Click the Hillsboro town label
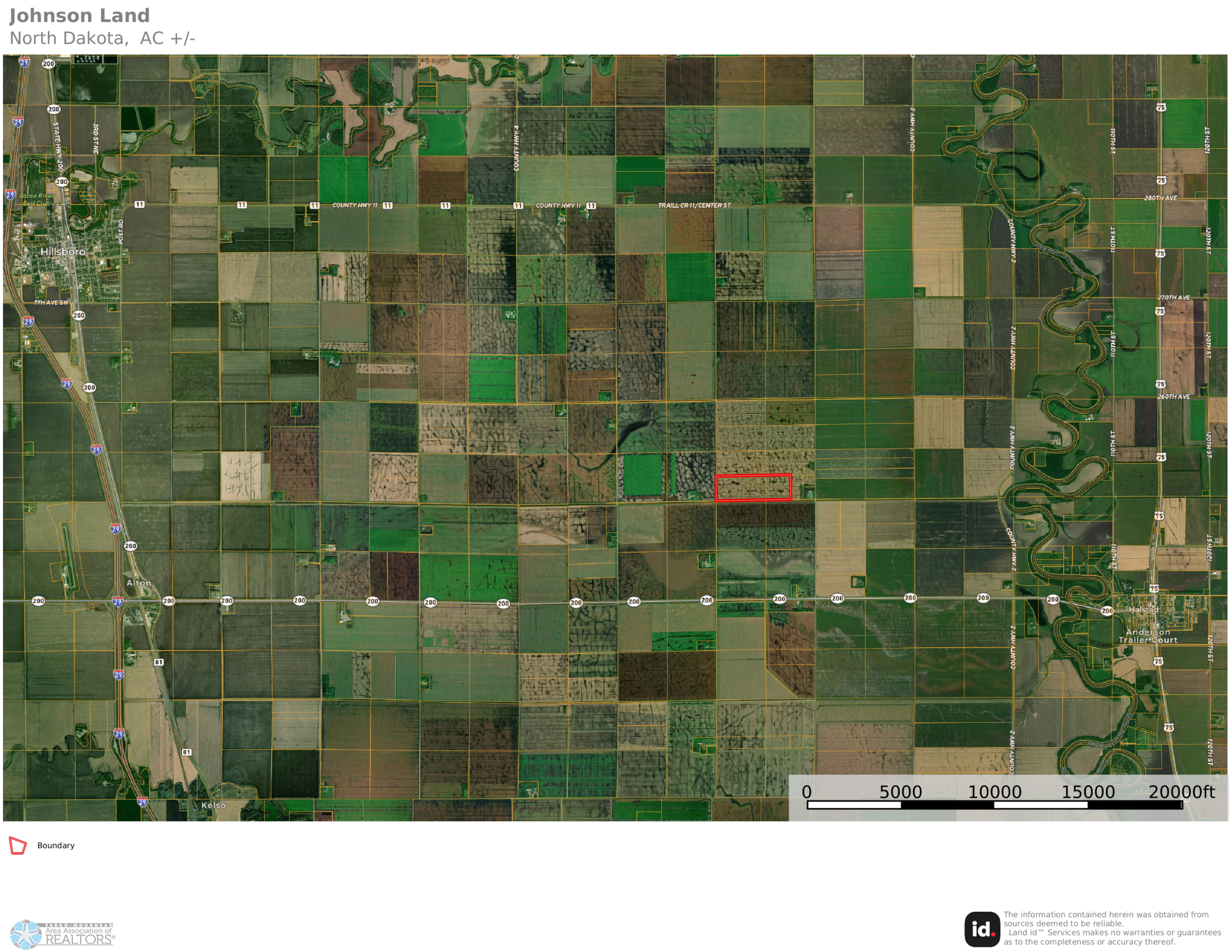The image size is (1232, 952). [63, 252]
